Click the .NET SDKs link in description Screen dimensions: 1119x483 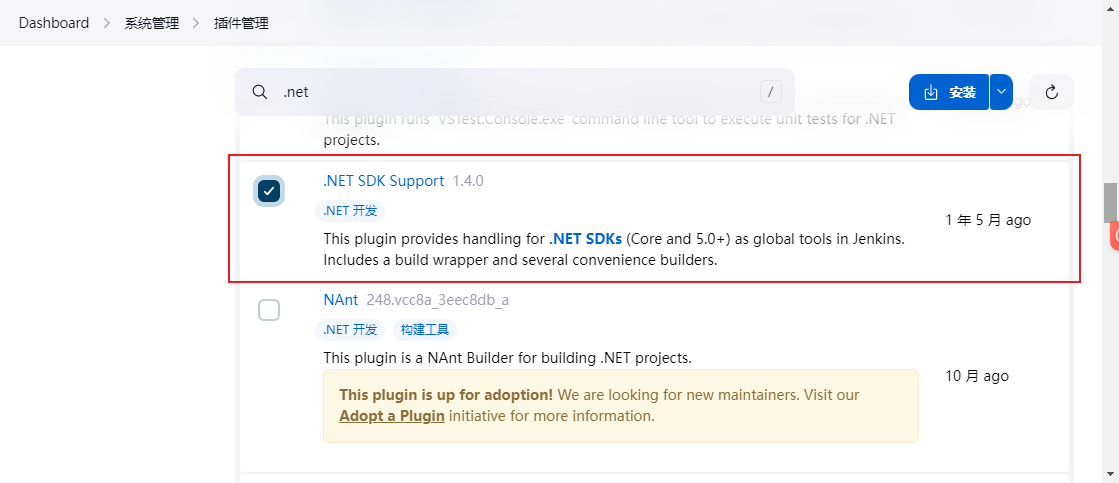click(x=585, y=239)
